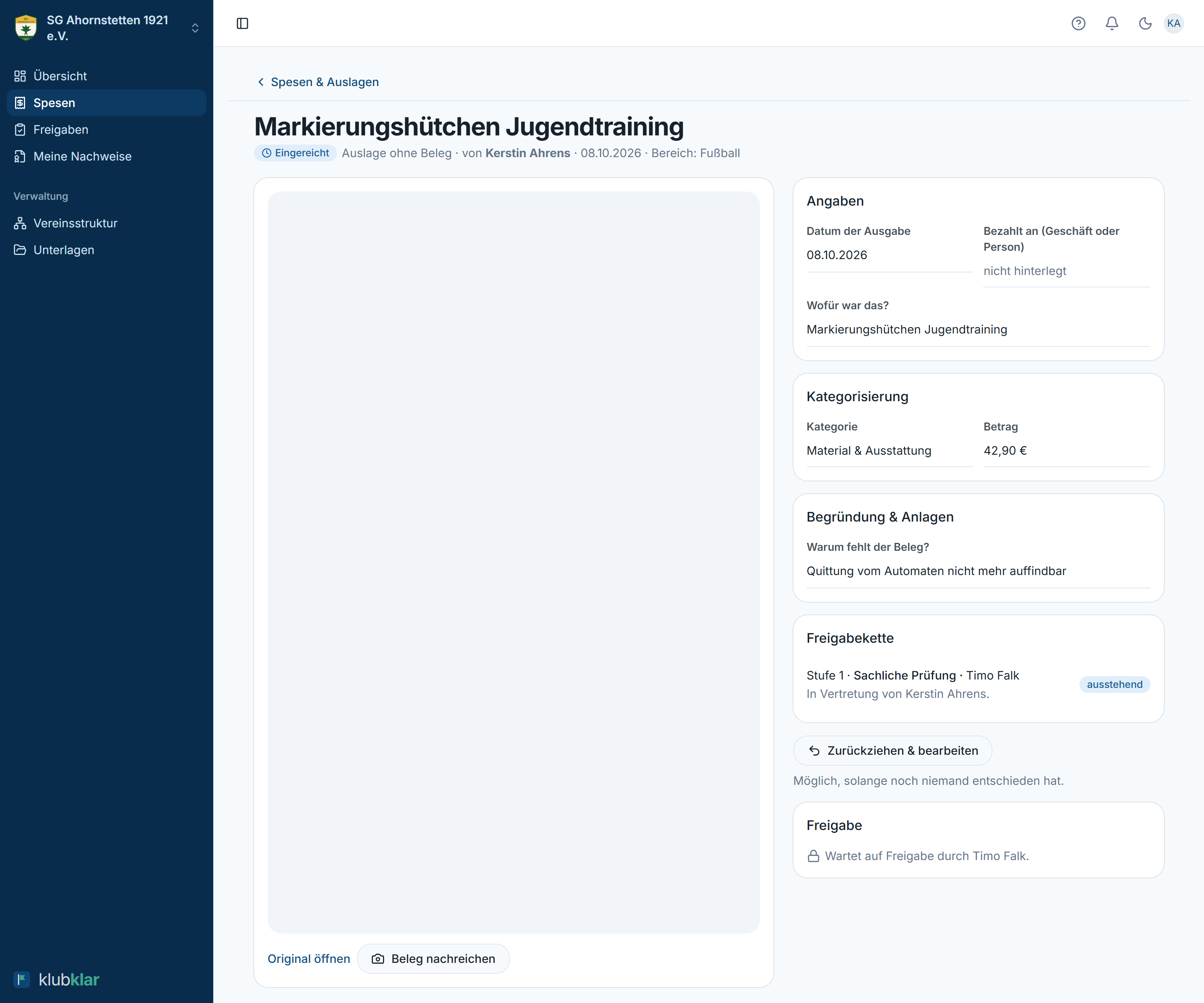The height and width of the screenshot is (1003, 1204).
Task: Click the empty receipt preview area
Action: (514, 562)
